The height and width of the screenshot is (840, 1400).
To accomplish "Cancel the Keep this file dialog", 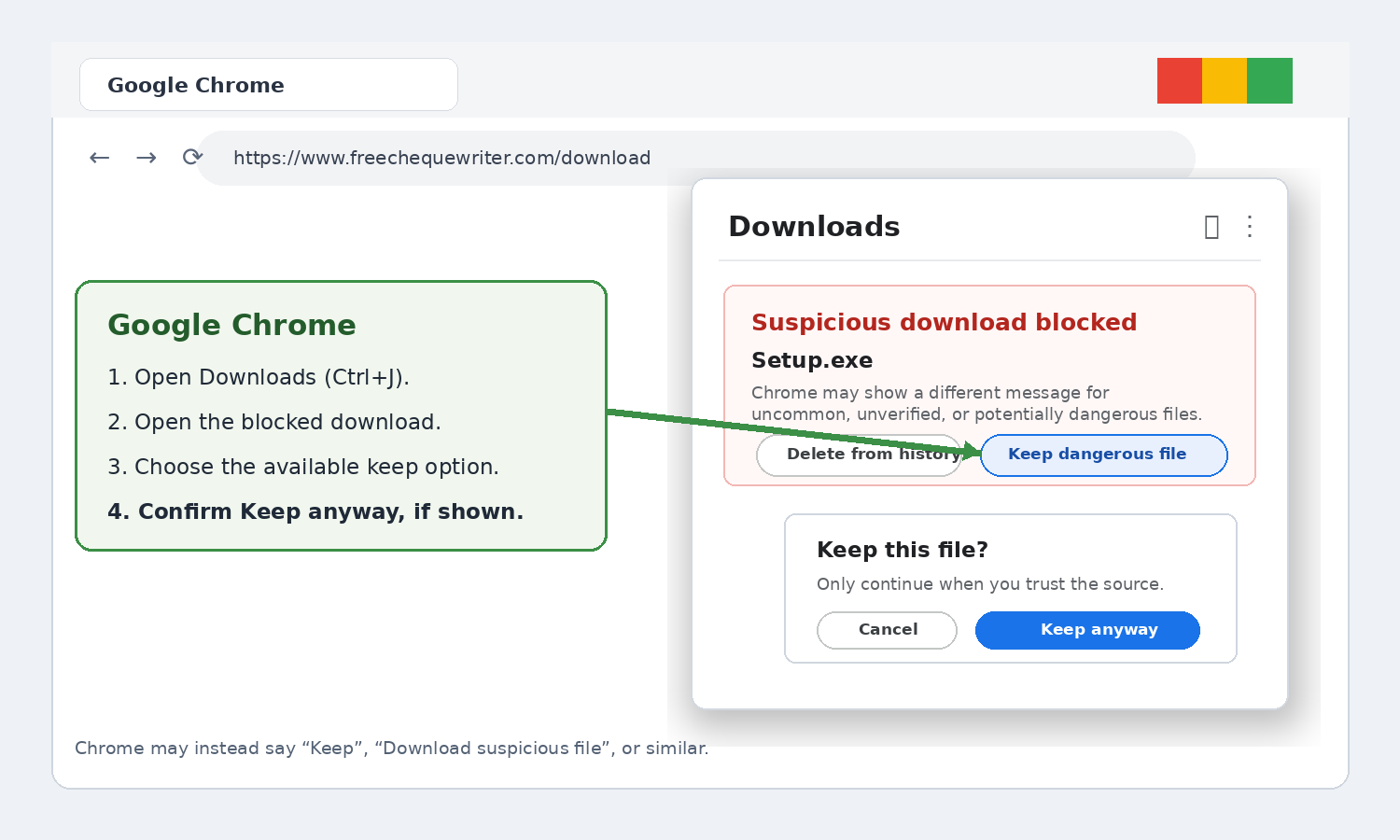I will coord(887,630).
